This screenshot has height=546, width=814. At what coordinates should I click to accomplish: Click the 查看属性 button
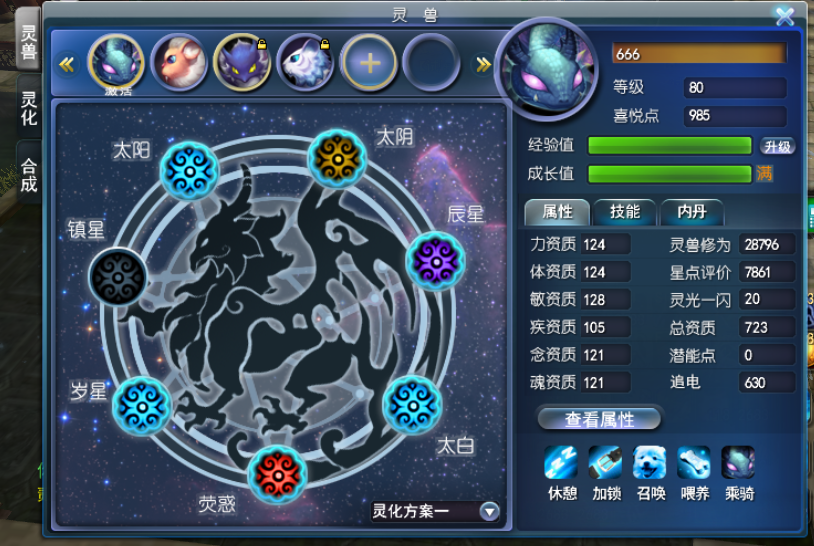600,419
